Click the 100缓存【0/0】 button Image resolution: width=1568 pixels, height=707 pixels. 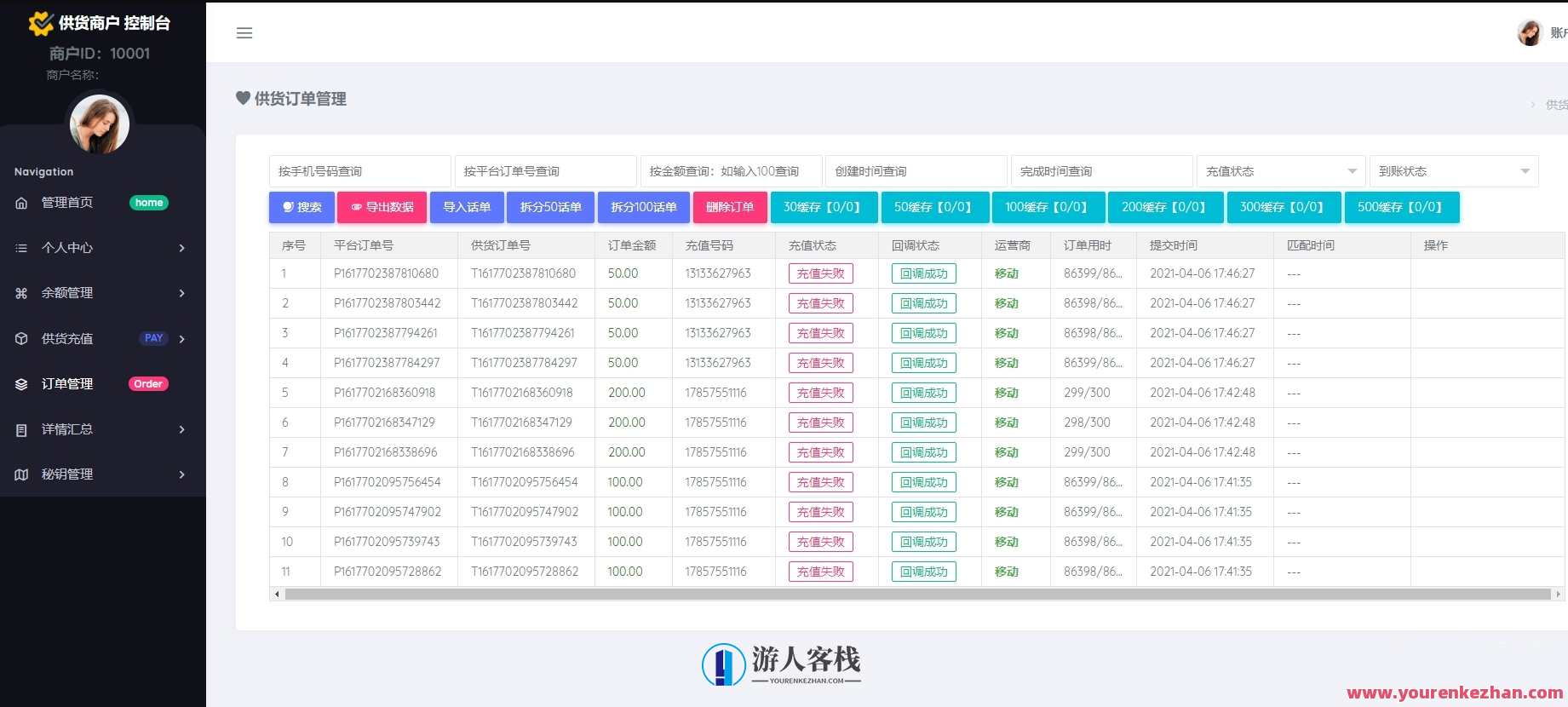pos(1048,207)
